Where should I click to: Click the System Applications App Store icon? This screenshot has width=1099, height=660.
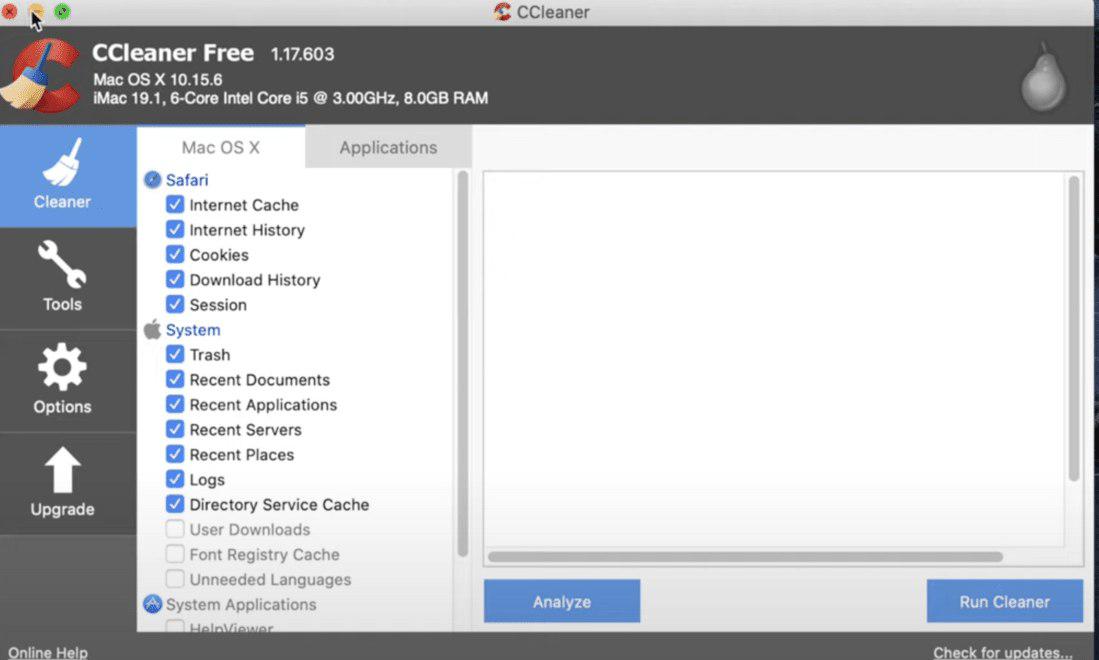click(x=152, y=604)
